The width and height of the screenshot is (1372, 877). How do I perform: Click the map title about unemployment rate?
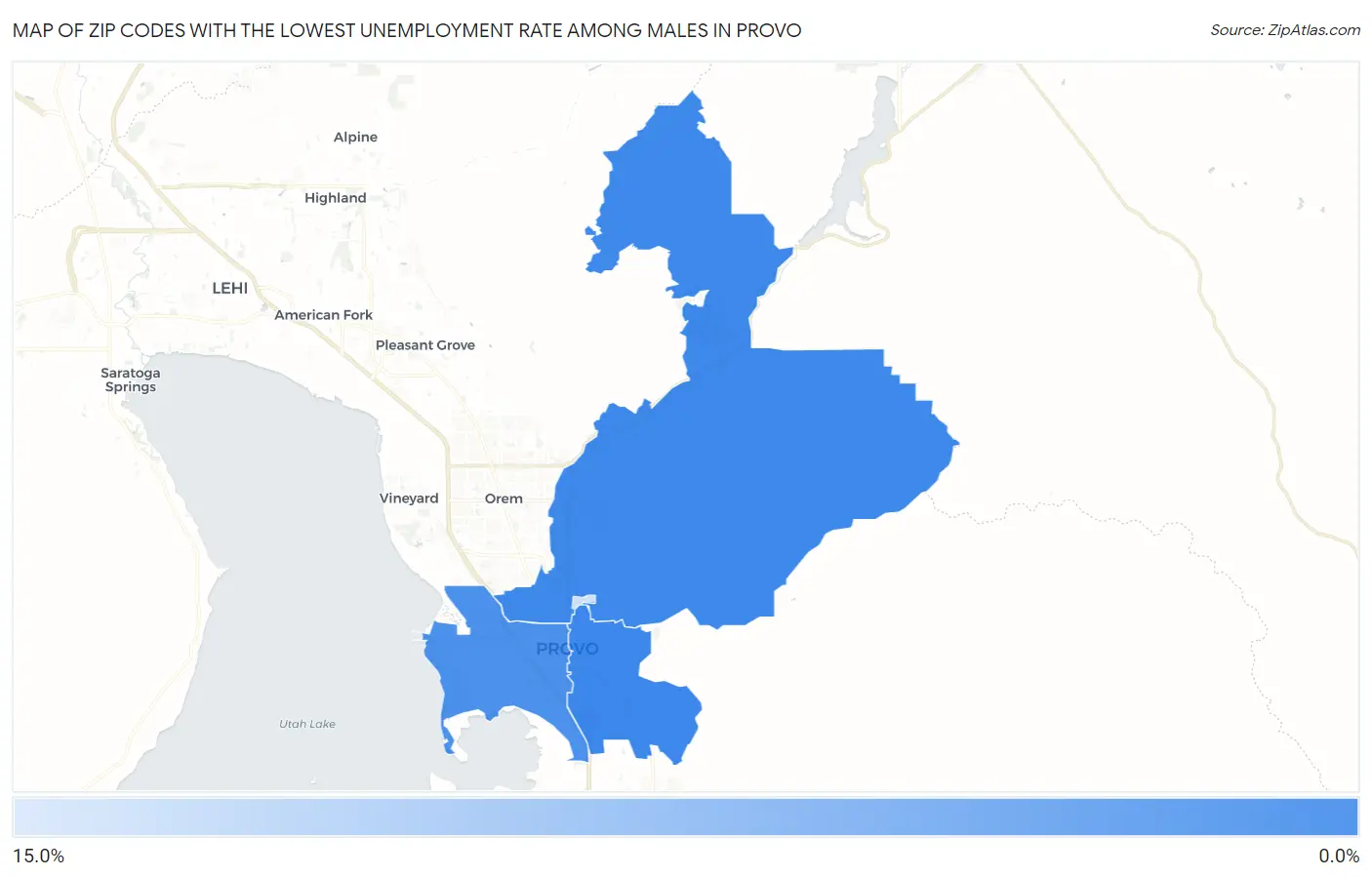click(407, 30)
